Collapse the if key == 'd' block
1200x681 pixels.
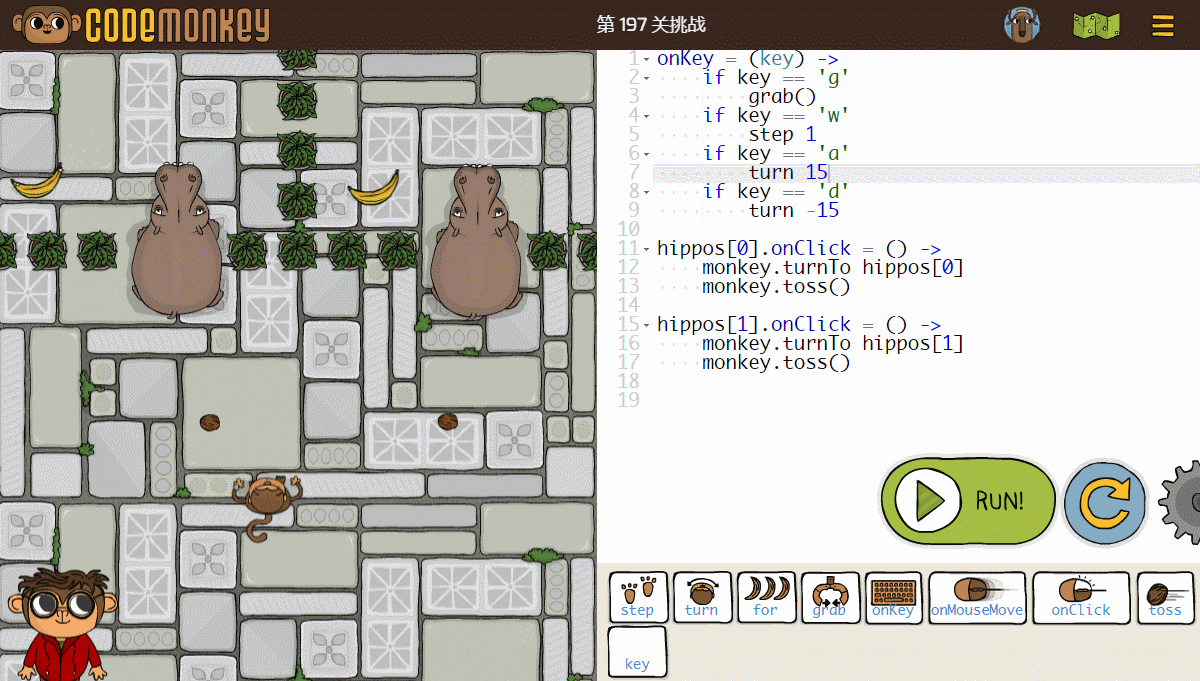pyautogui.click(x=647, y=192)
